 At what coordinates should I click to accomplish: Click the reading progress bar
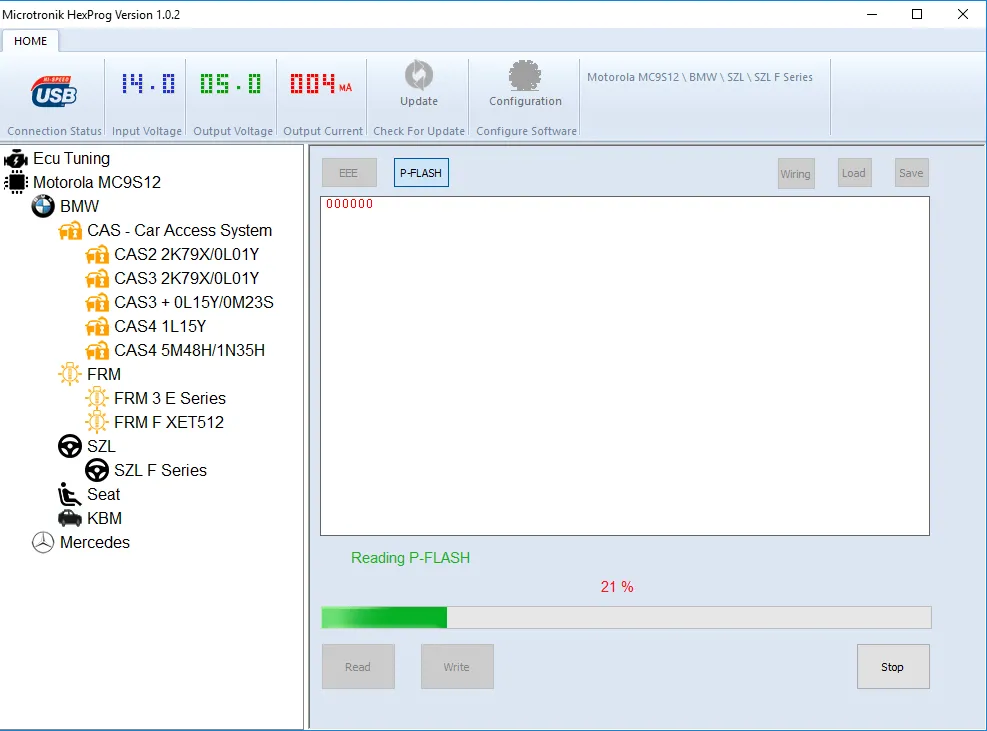tap(626, 618)
